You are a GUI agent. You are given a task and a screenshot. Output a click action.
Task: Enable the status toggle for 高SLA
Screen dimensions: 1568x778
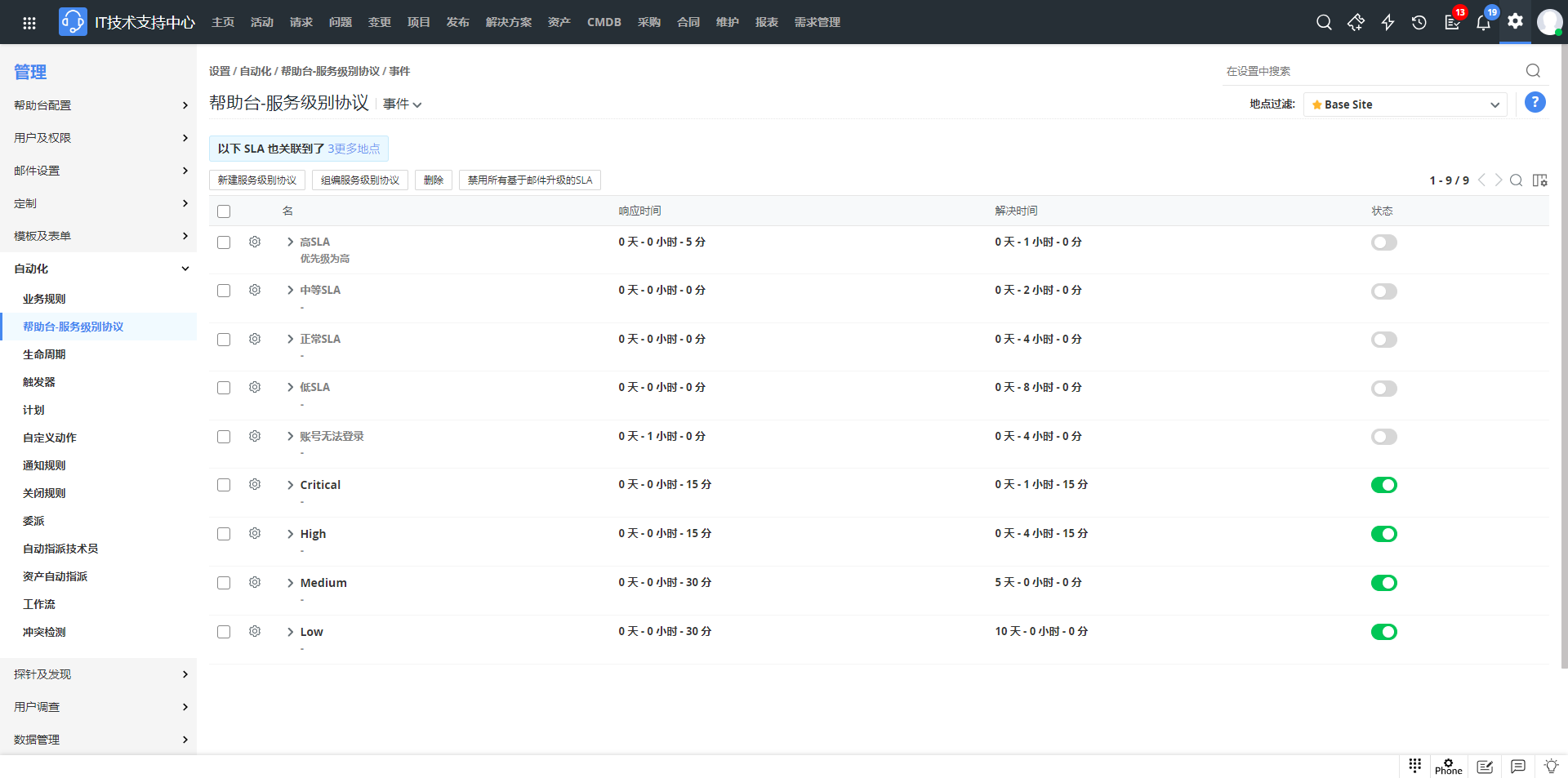pyautogui.click(x=1384, y=242)
